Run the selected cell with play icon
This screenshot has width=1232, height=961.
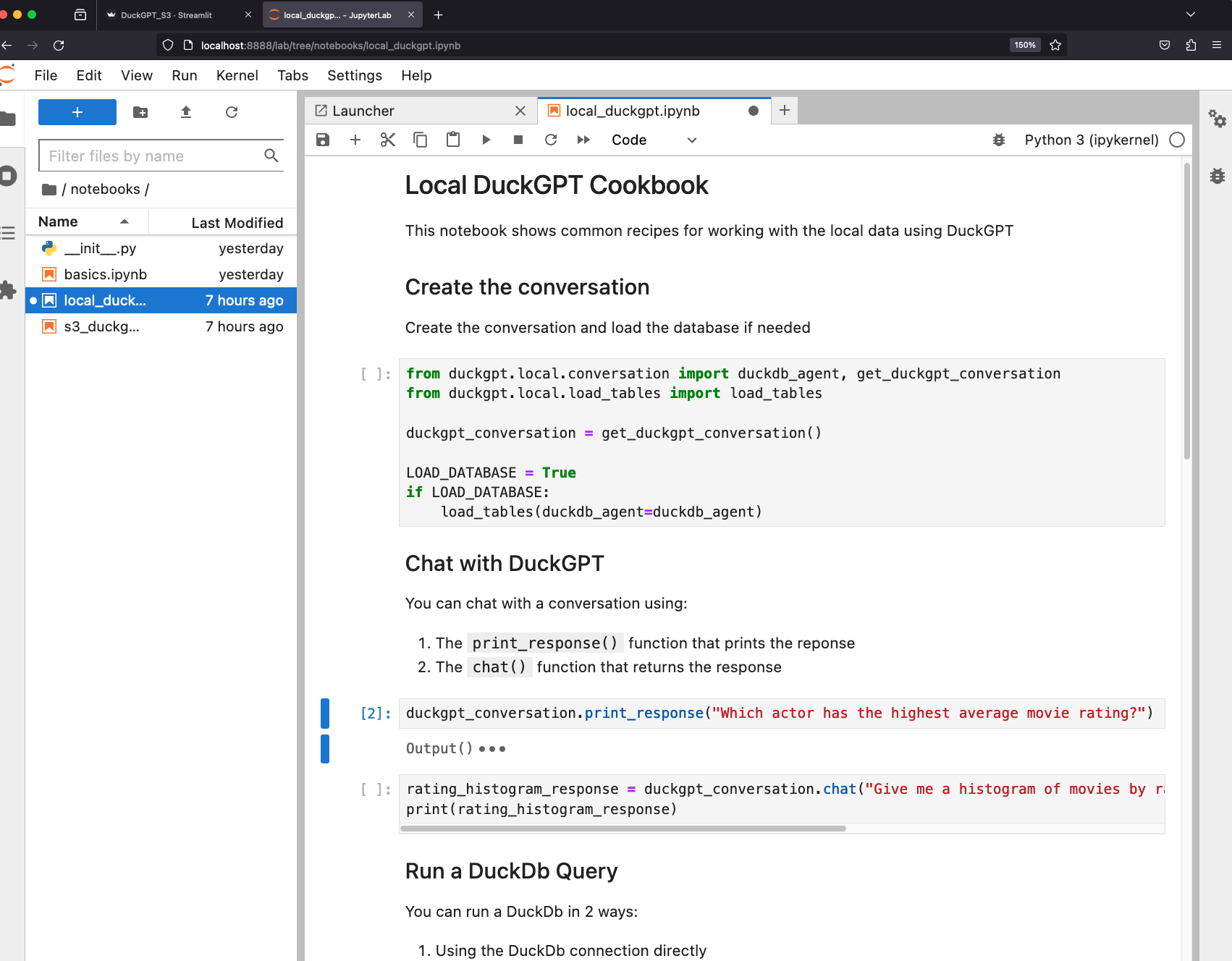point(486,140)
